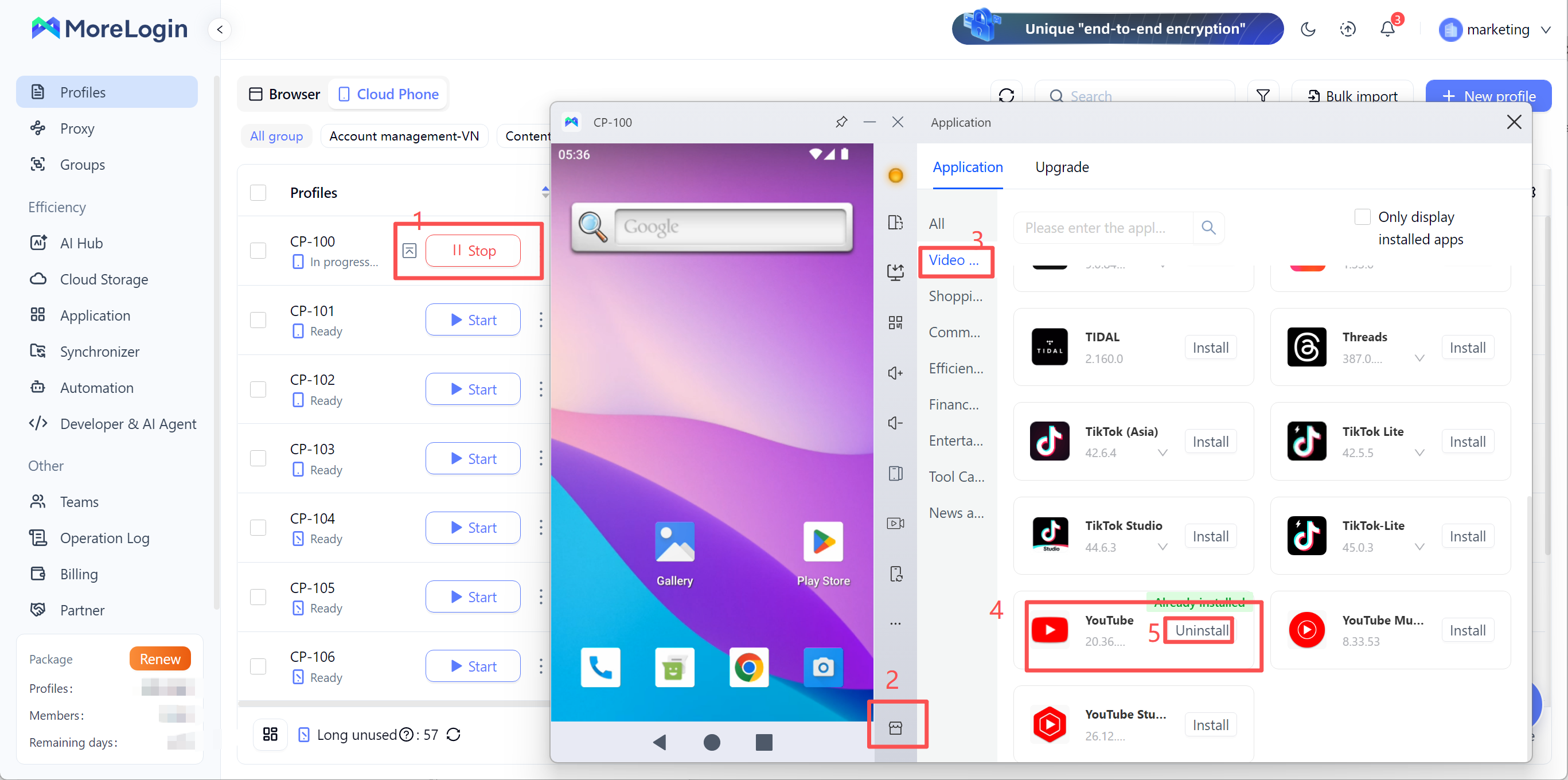The height and width of the screenshot is (780, 1568).
Task: Open the Phone dialer app
Action: [x=600, y=668]
